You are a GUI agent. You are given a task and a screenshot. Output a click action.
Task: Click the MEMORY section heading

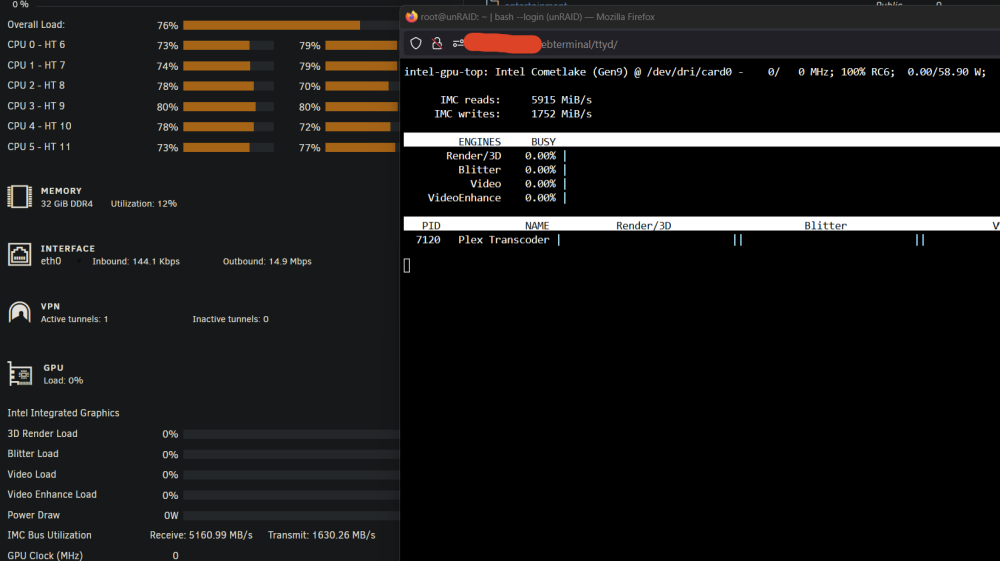click(x=61, y=191)
